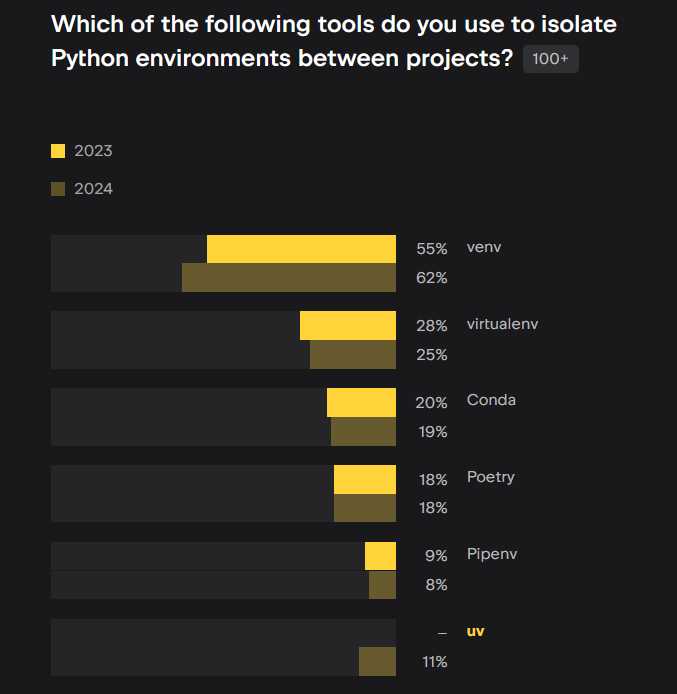Click the 100+ respondents badge

click(550, 59)
